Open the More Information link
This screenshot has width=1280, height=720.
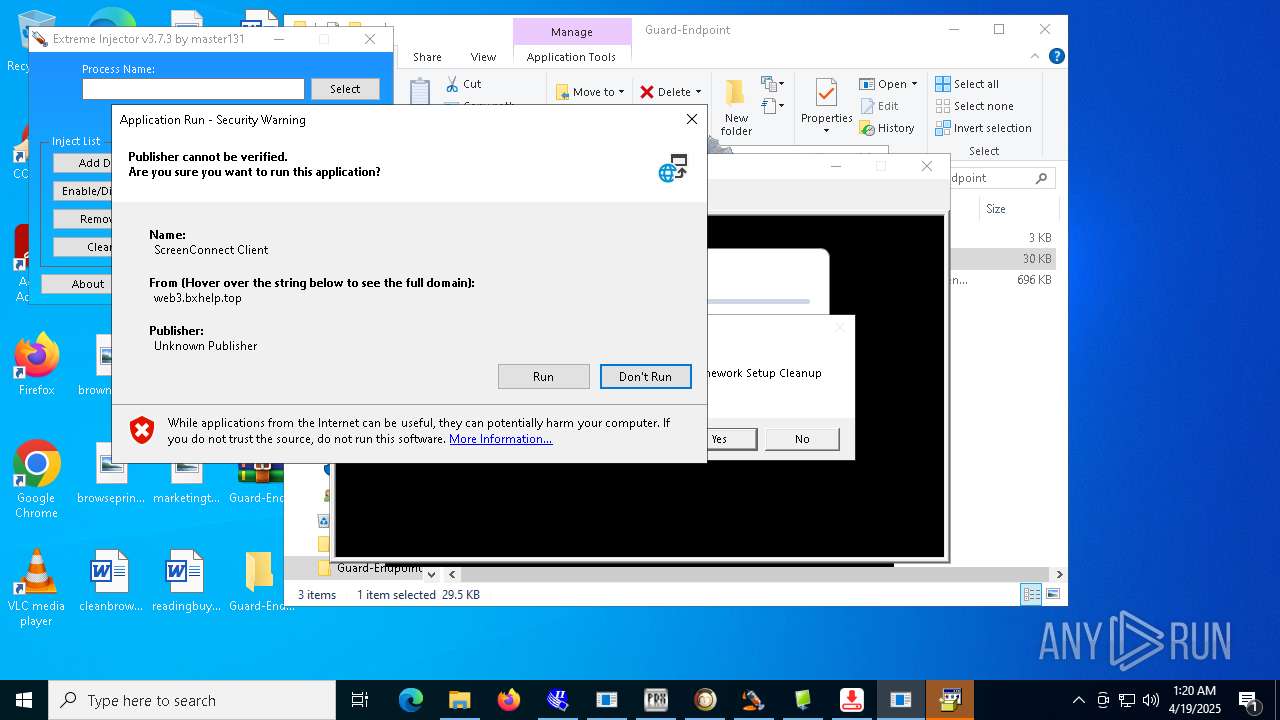coord(500,439)
